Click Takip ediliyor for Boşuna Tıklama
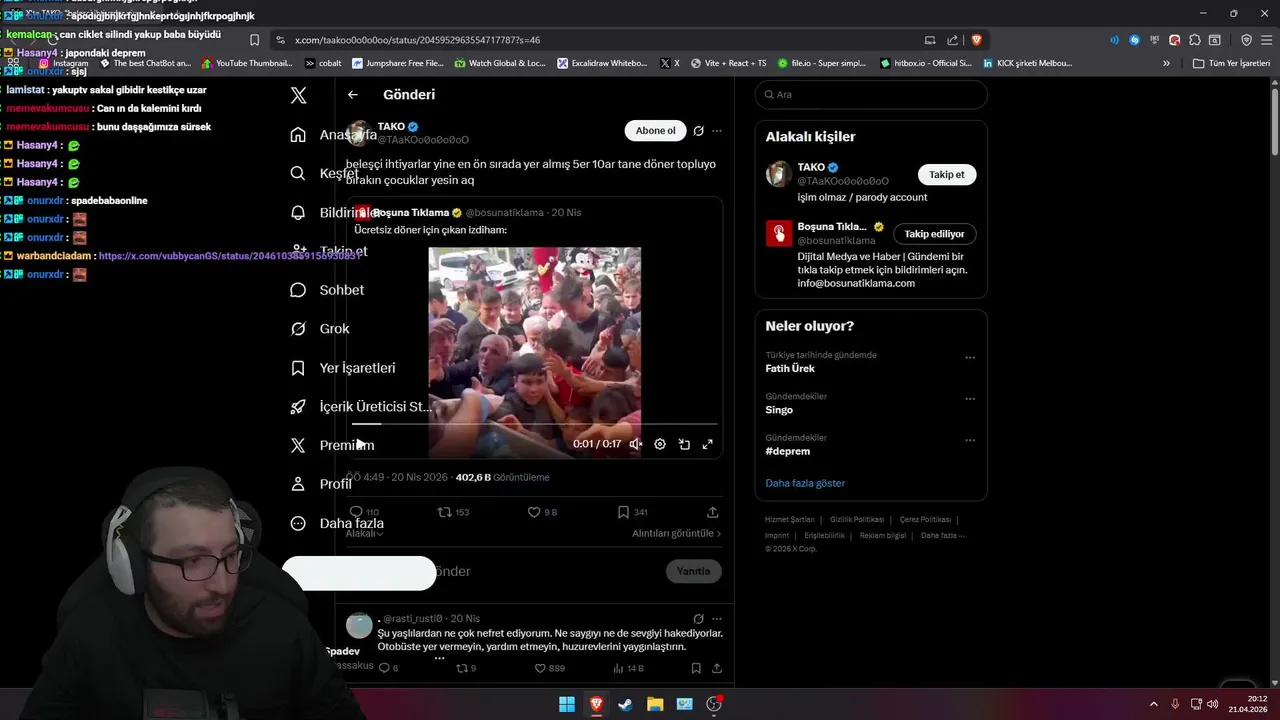1280x720 pixels. point(934,234)
